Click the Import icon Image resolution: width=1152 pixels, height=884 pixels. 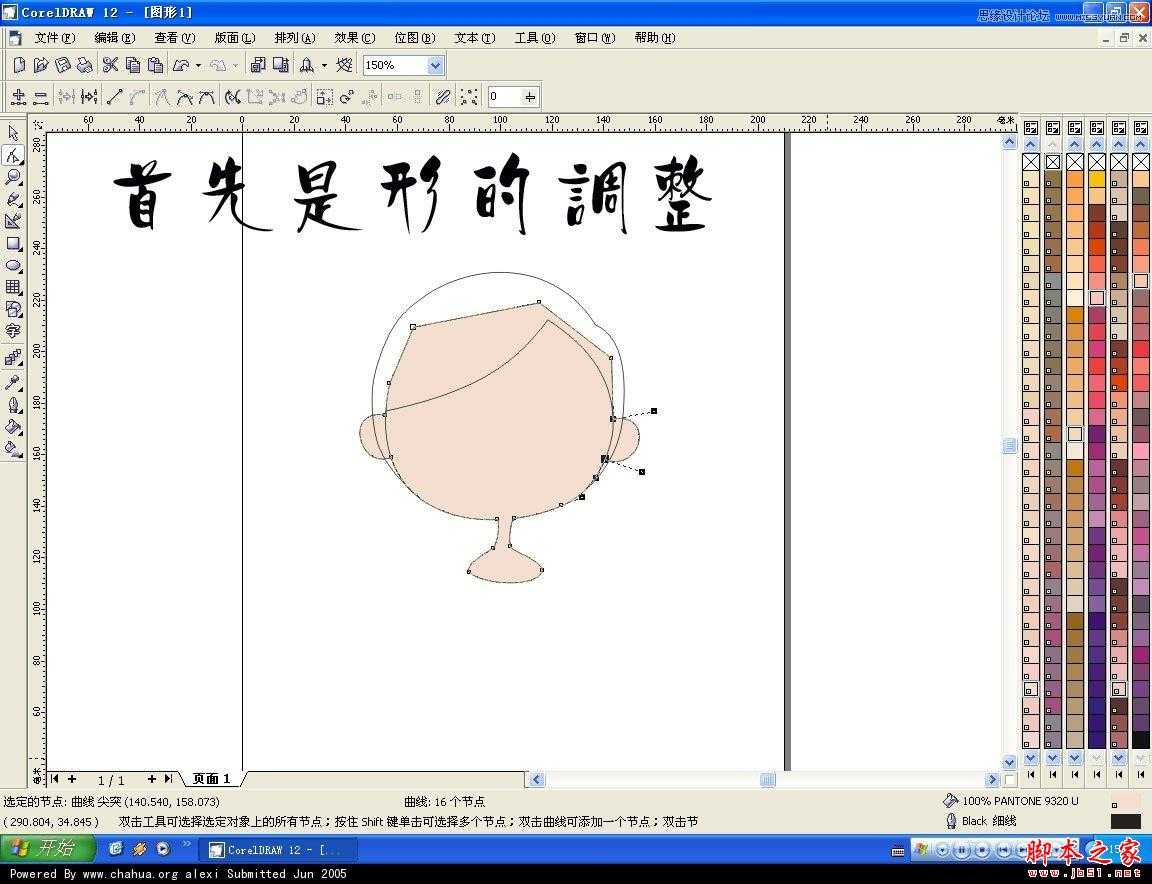(257, 65)
